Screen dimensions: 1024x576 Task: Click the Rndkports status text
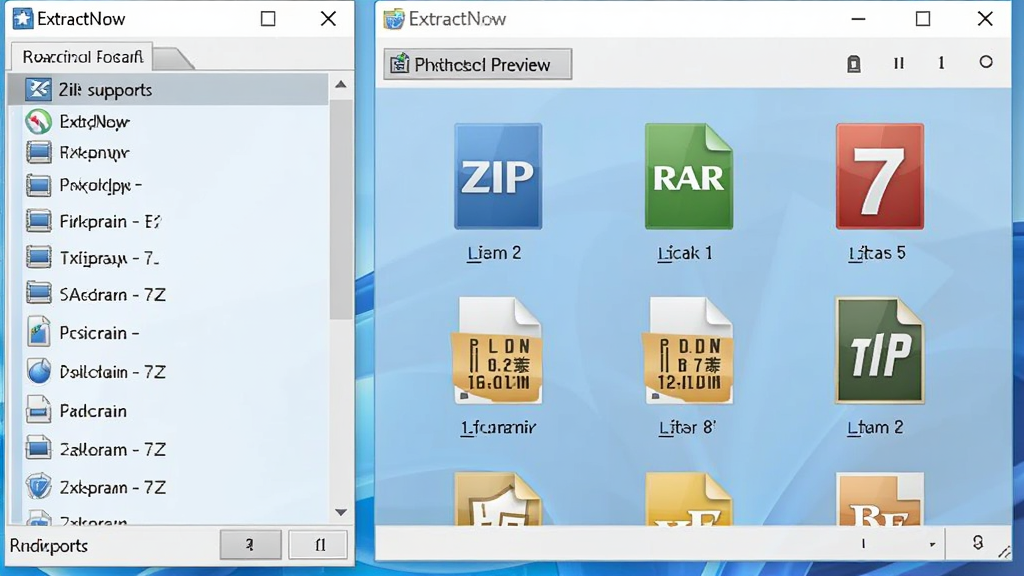pos(49,545)
